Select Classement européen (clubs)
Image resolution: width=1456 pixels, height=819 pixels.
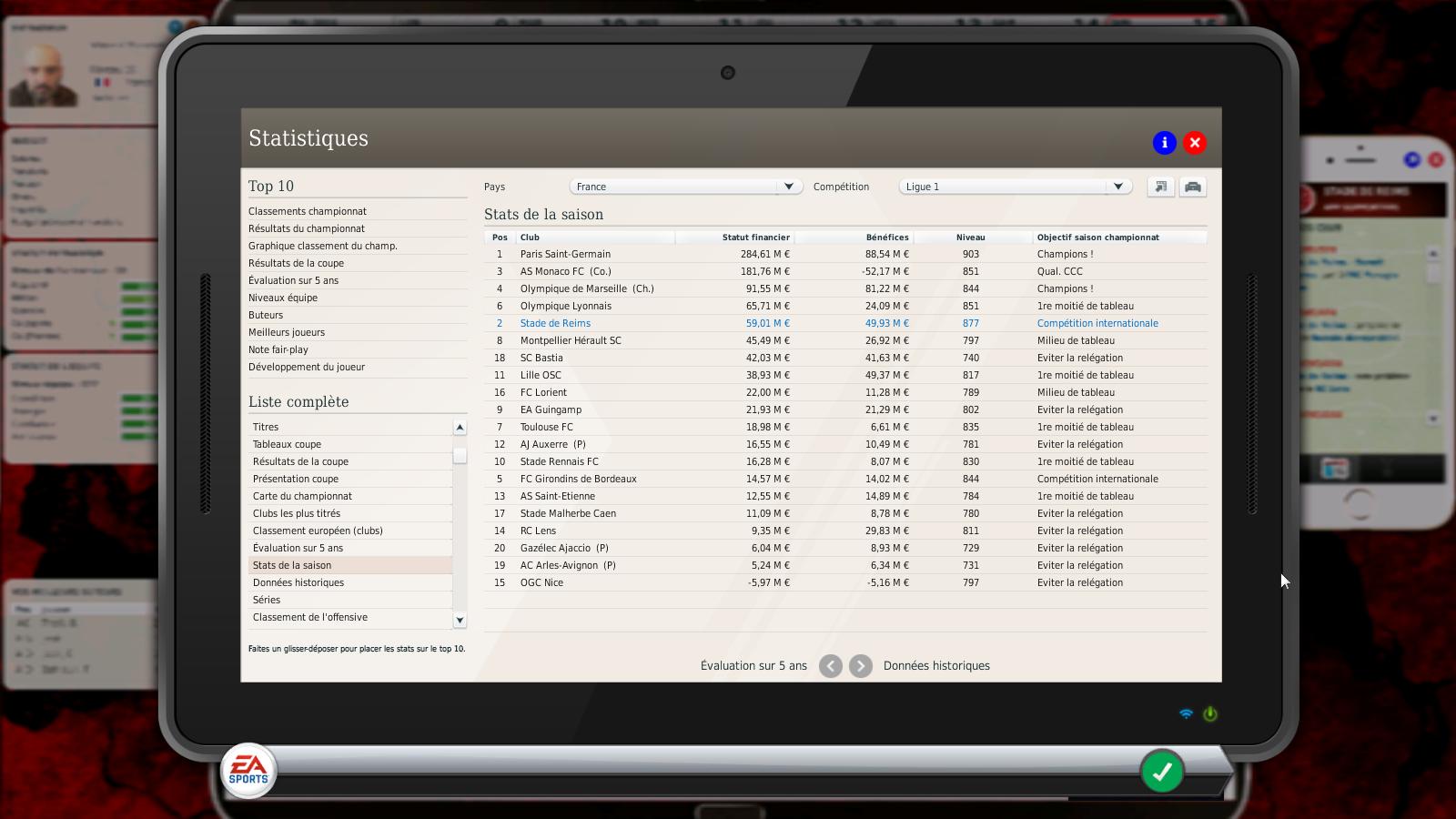350,531
